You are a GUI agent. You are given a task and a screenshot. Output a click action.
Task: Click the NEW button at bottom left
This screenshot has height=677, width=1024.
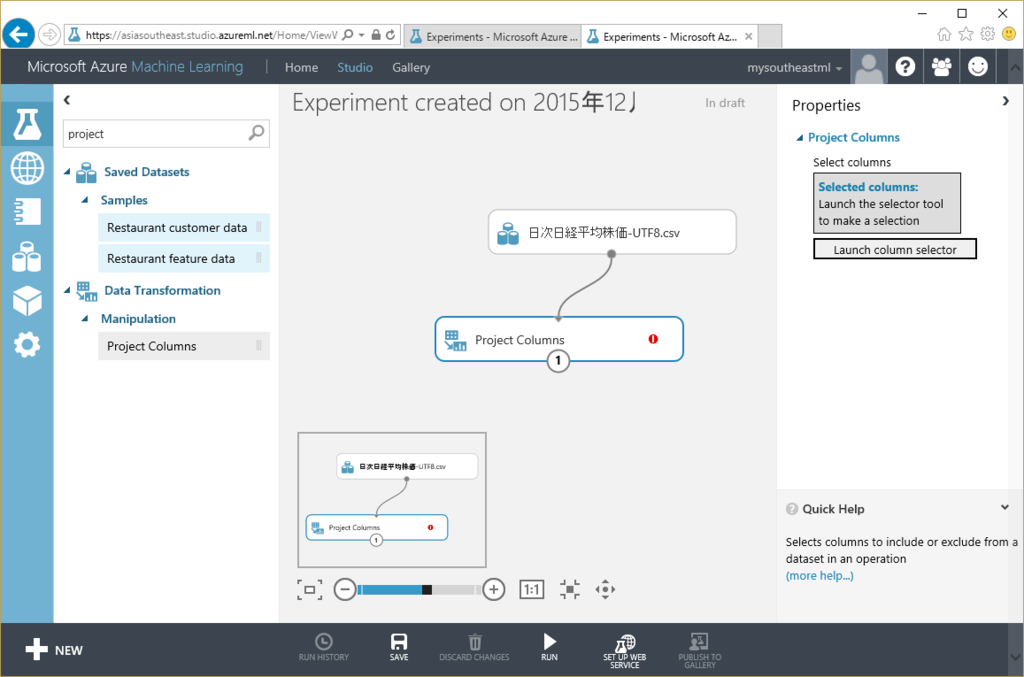coord(54,650)
